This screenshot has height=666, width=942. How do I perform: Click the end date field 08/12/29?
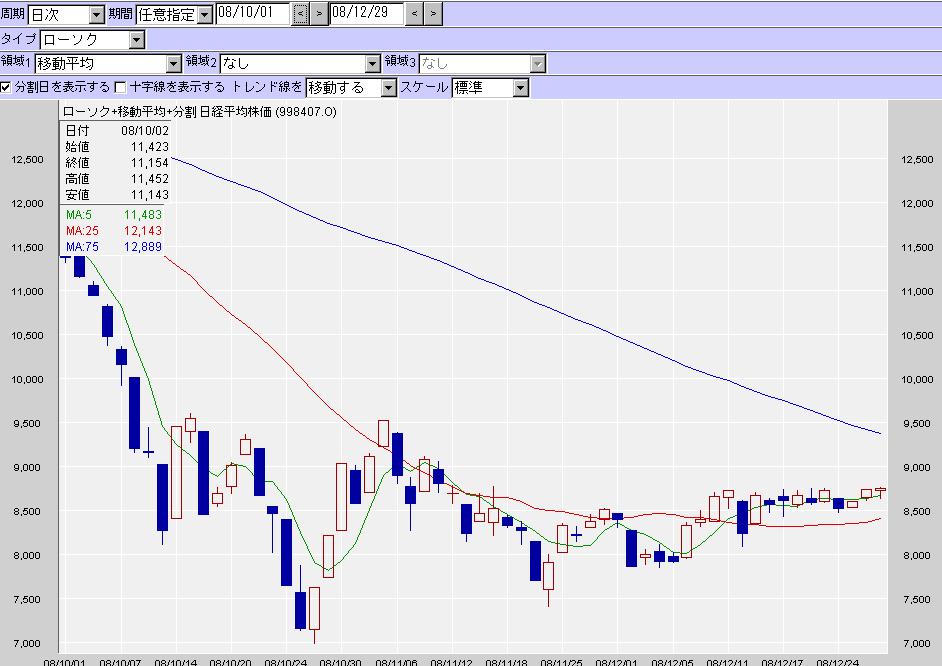(365, 14)
